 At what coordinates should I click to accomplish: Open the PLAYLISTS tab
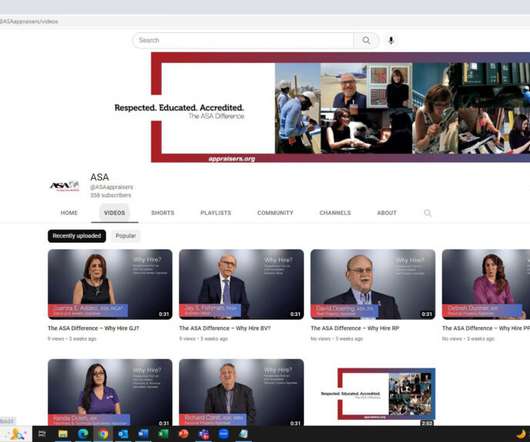(216, 213)
